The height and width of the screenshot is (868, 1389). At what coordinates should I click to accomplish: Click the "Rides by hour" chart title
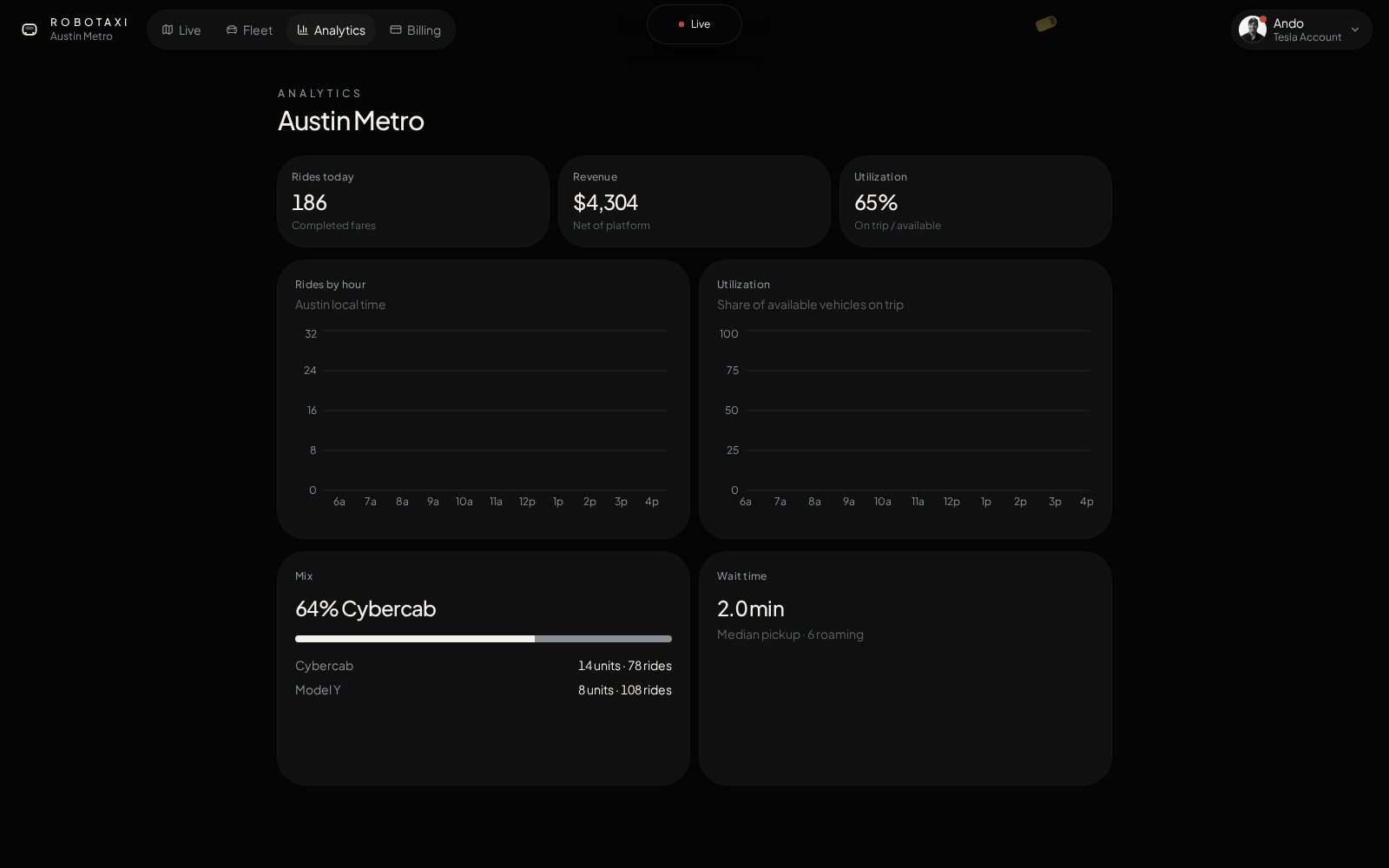coord(330,285)
